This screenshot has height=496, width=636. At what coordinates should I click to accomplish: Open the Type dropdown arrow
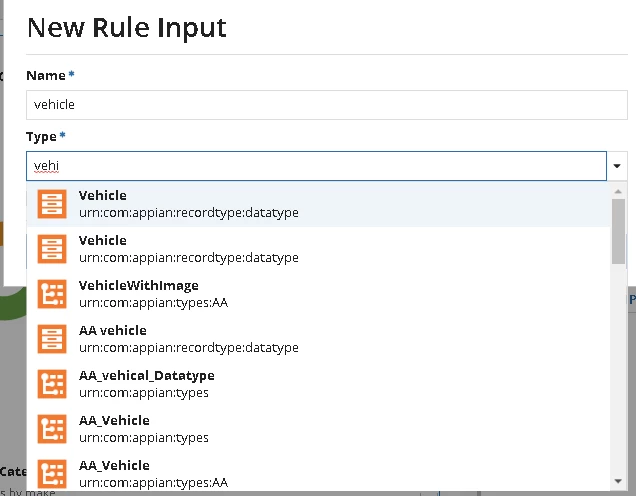617,166
